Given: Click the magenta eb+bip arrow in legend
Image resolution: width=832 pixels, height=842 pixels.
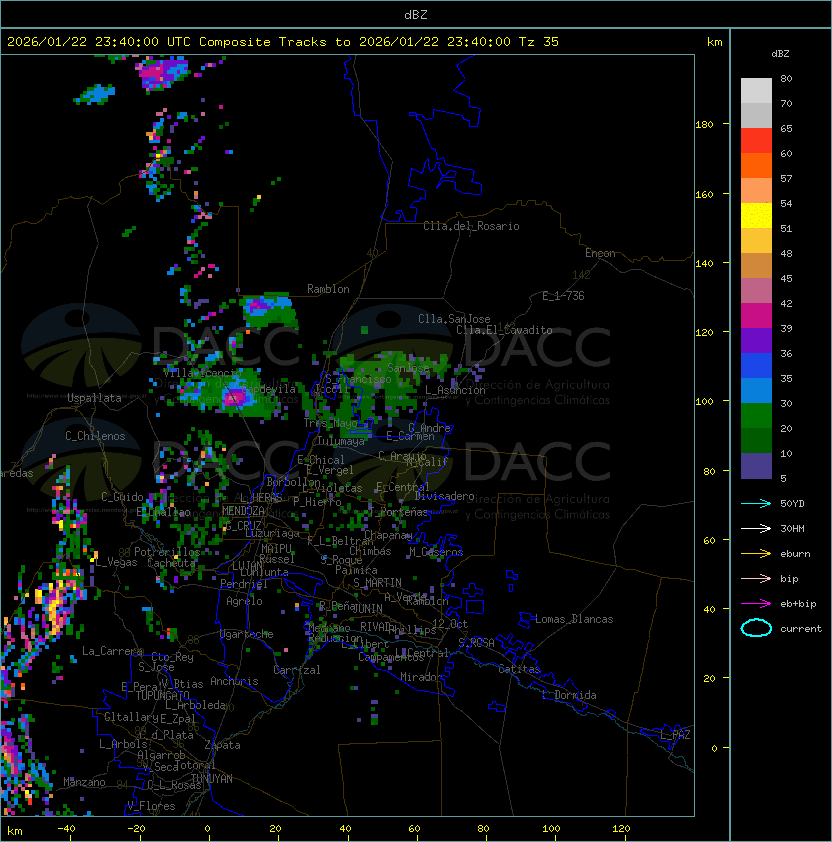Looking at the screenshot, I should pos(756,604).
